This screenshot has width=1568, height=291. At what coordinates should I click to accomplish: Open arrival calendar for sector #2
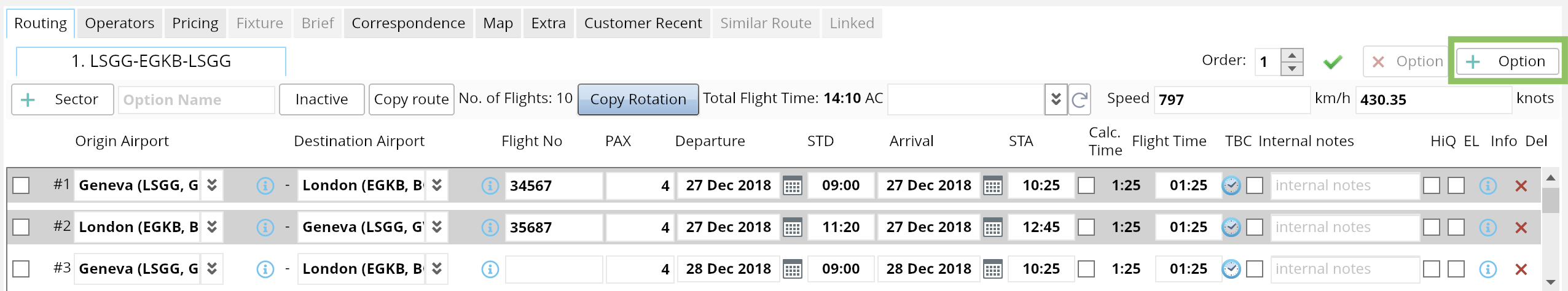pyautogui.click(x=993, y=227)
